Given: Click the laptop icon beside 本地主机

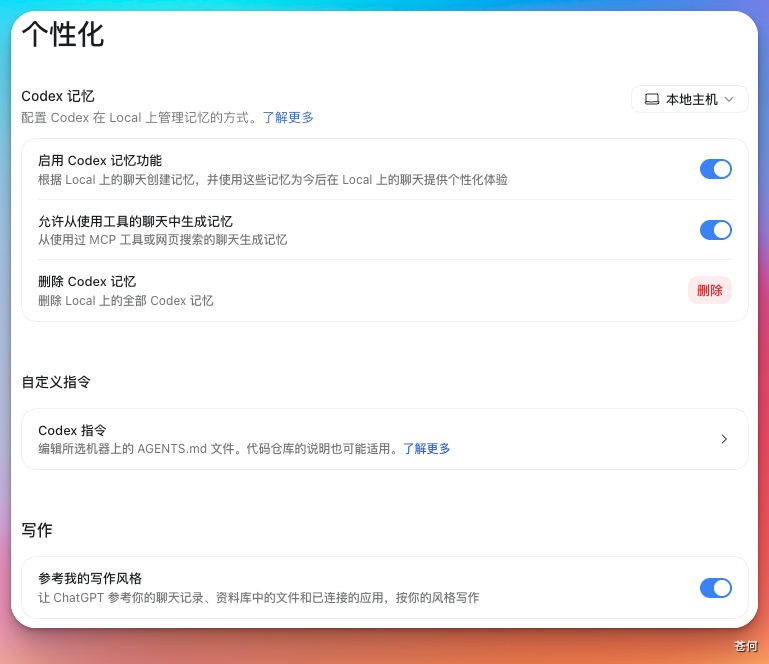Looking at the screenshot, I should [x=651, y=100].
